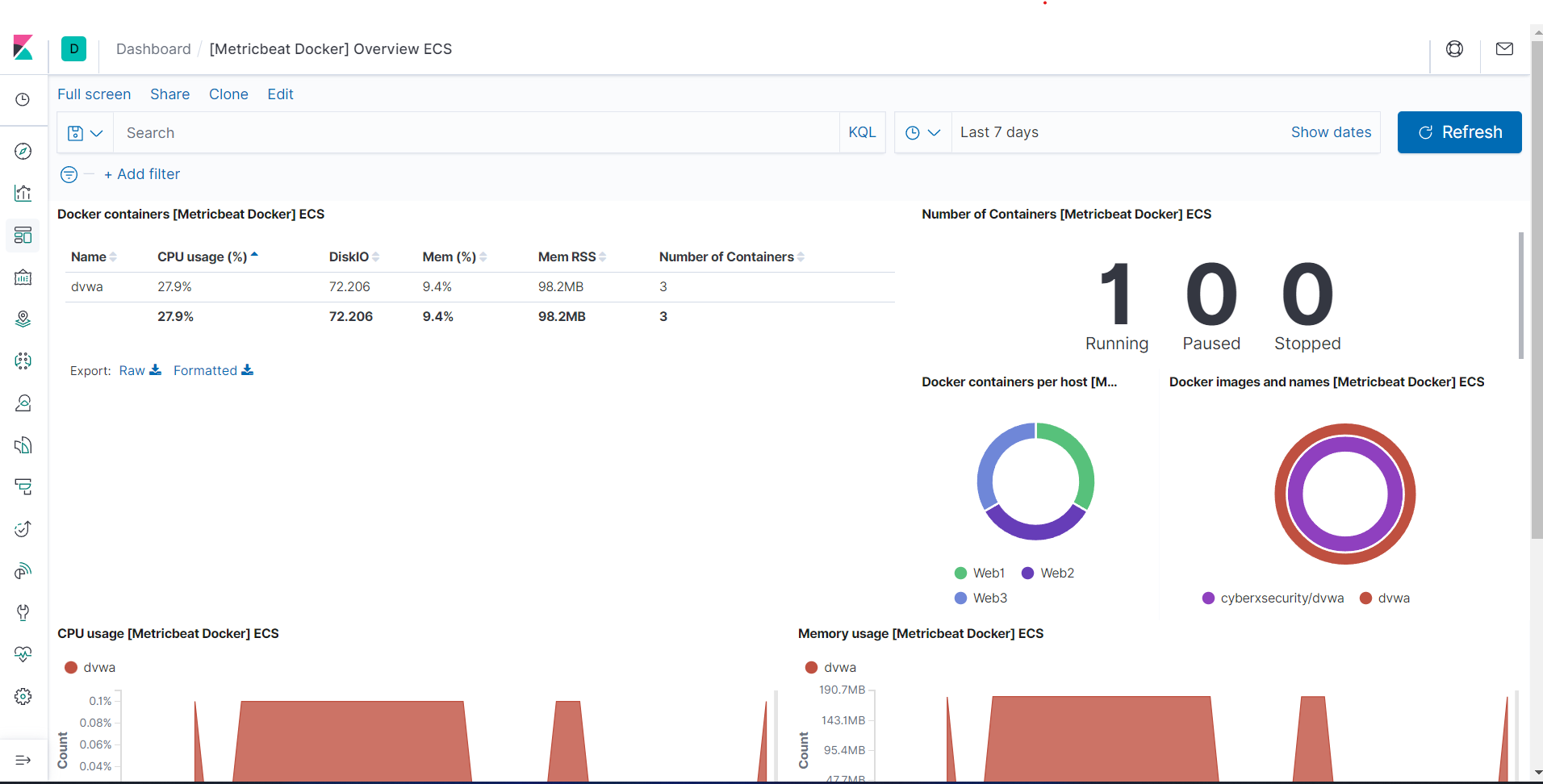The height and width of the screenshot is (784, 1543).
Task: Open the quick select time dropdown
Action: [x=922, y=132]
